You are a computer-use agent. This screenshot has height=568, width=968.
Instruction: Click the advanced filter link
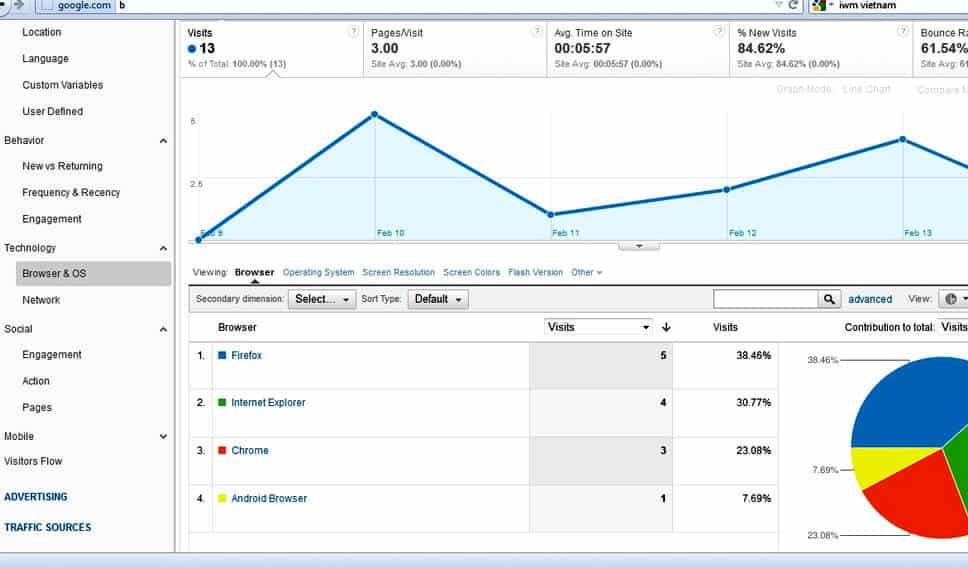click(870, 299)
